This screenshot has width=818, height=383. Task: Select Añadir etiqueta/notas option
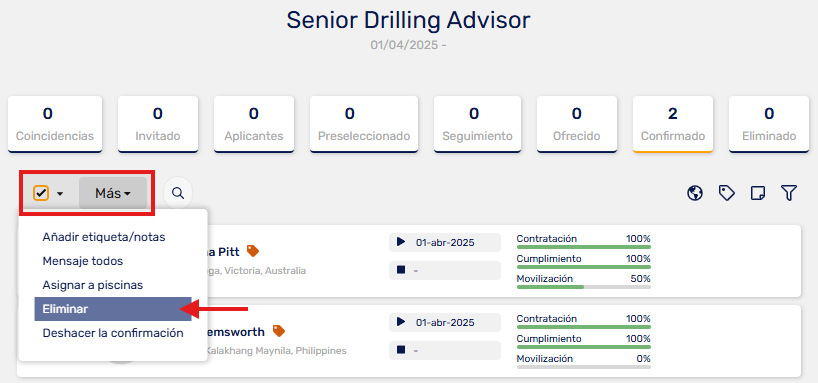pyautogui.click(x=104, y=237)
